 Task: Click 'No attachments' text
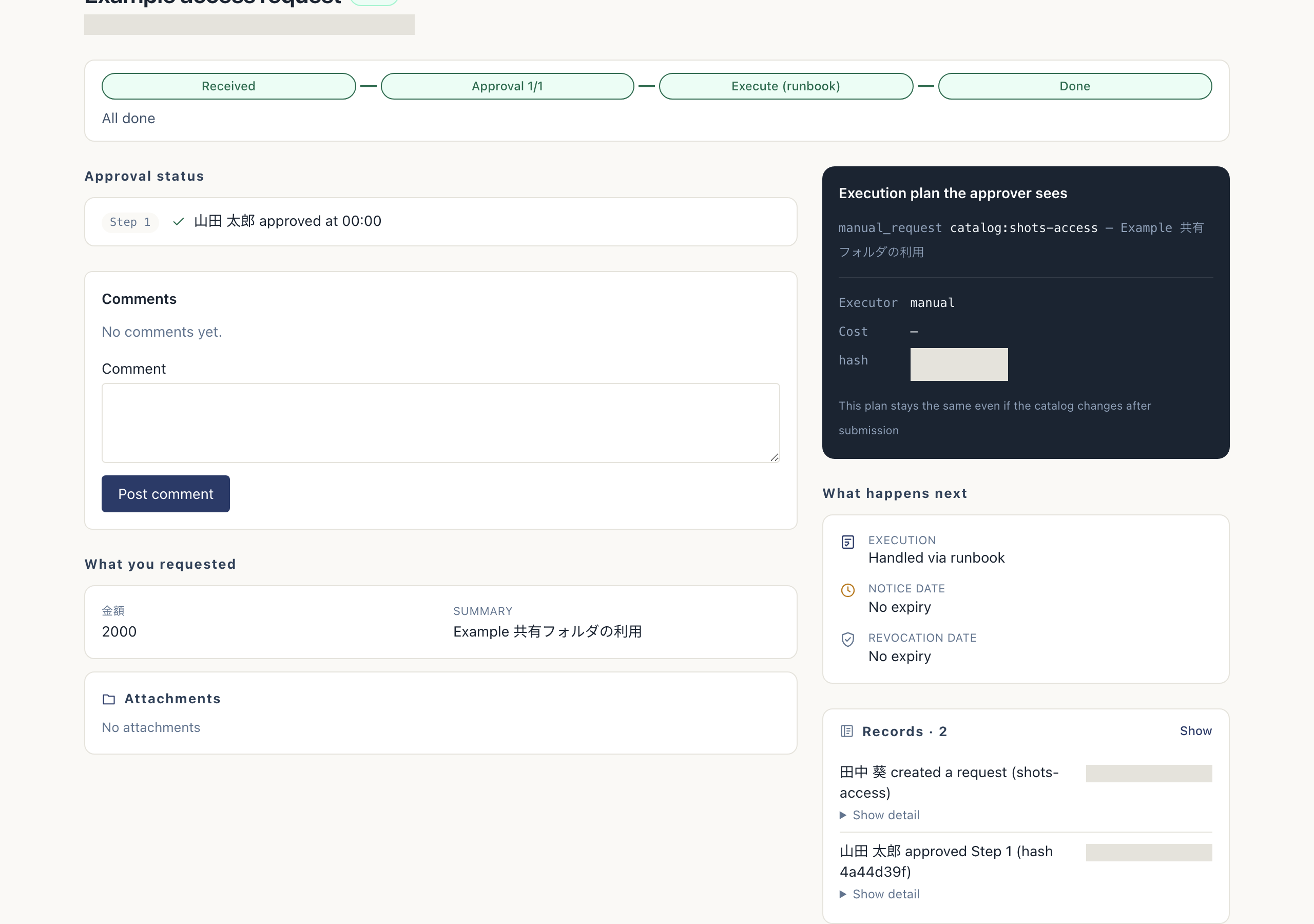[151, 727]
